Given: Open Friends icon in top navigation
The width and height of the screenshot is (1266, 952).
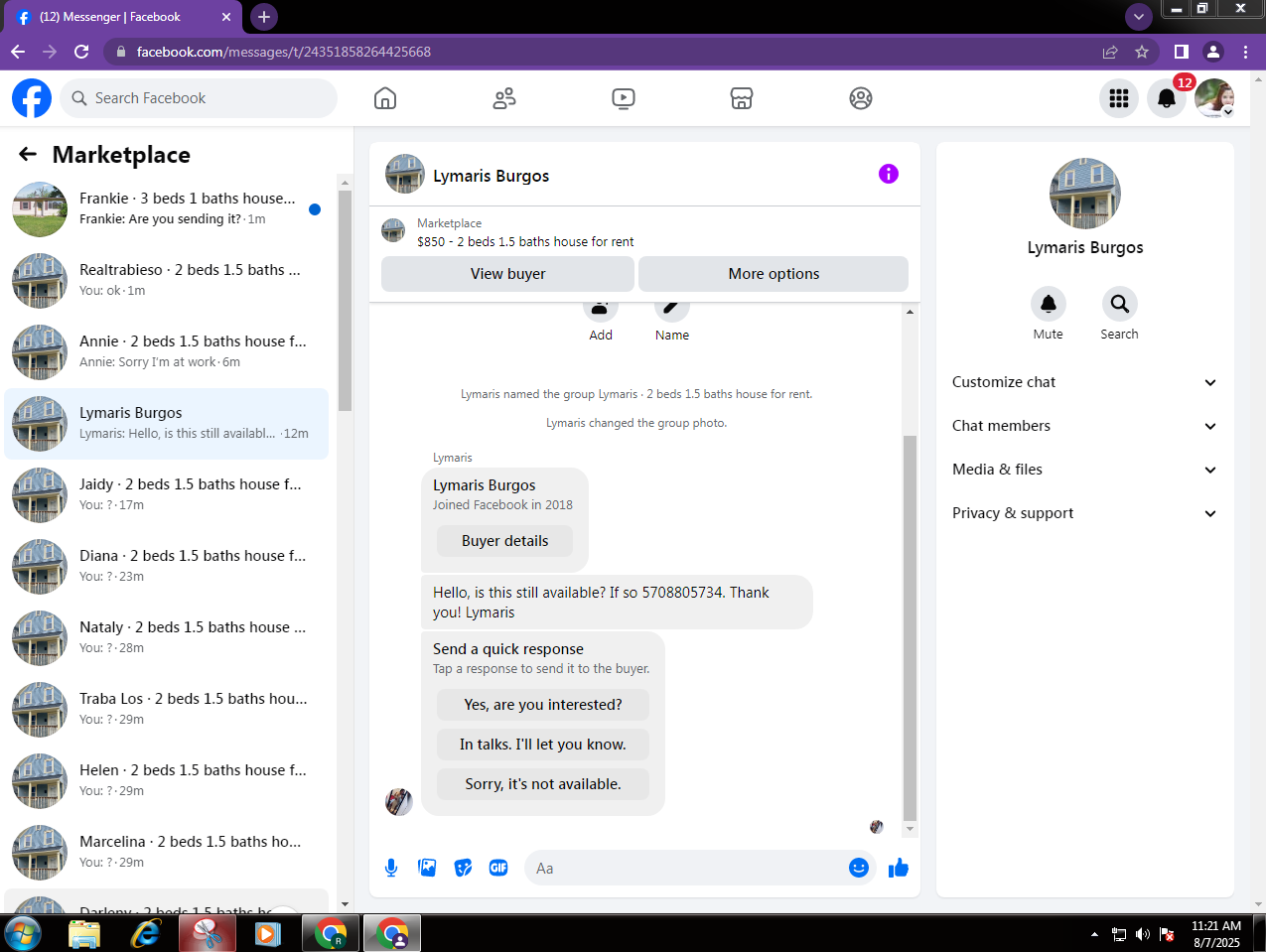Looking at the screenshot, I should (x=504, y=98).
